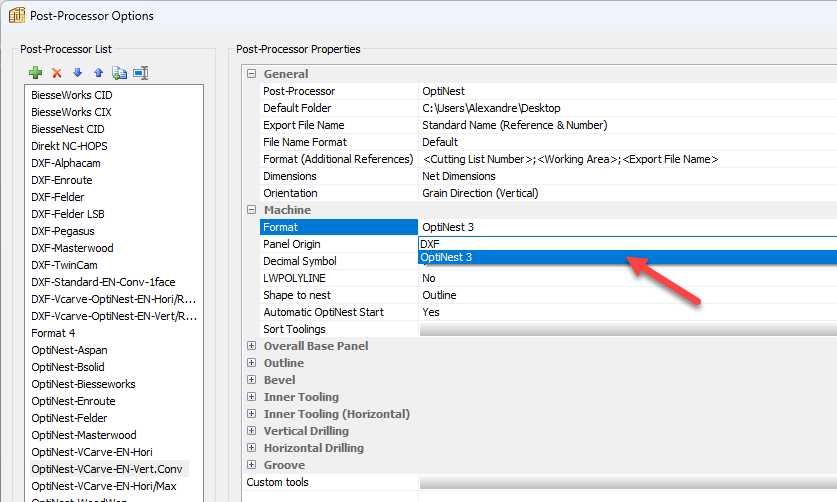837x502 pixels.
Task: Select DXF-Felder LSB post-processor
Action: (68, 214)
